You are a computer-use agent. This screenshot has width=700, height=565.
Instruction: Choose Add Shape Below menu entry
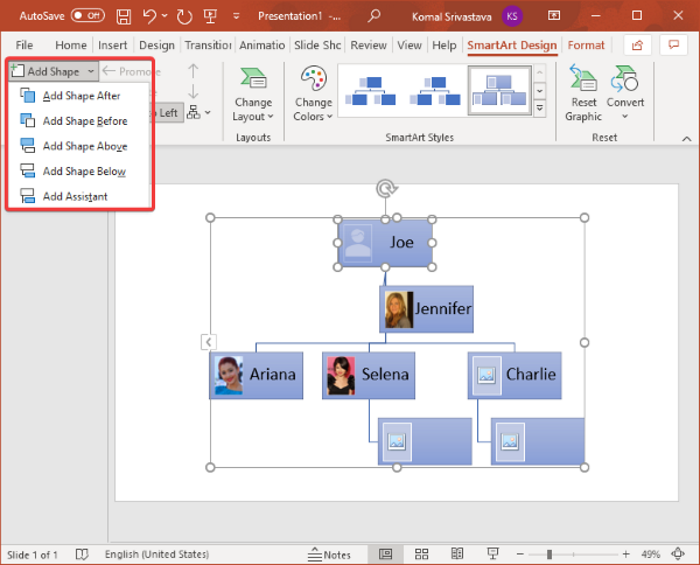click(x=83, y=171)
